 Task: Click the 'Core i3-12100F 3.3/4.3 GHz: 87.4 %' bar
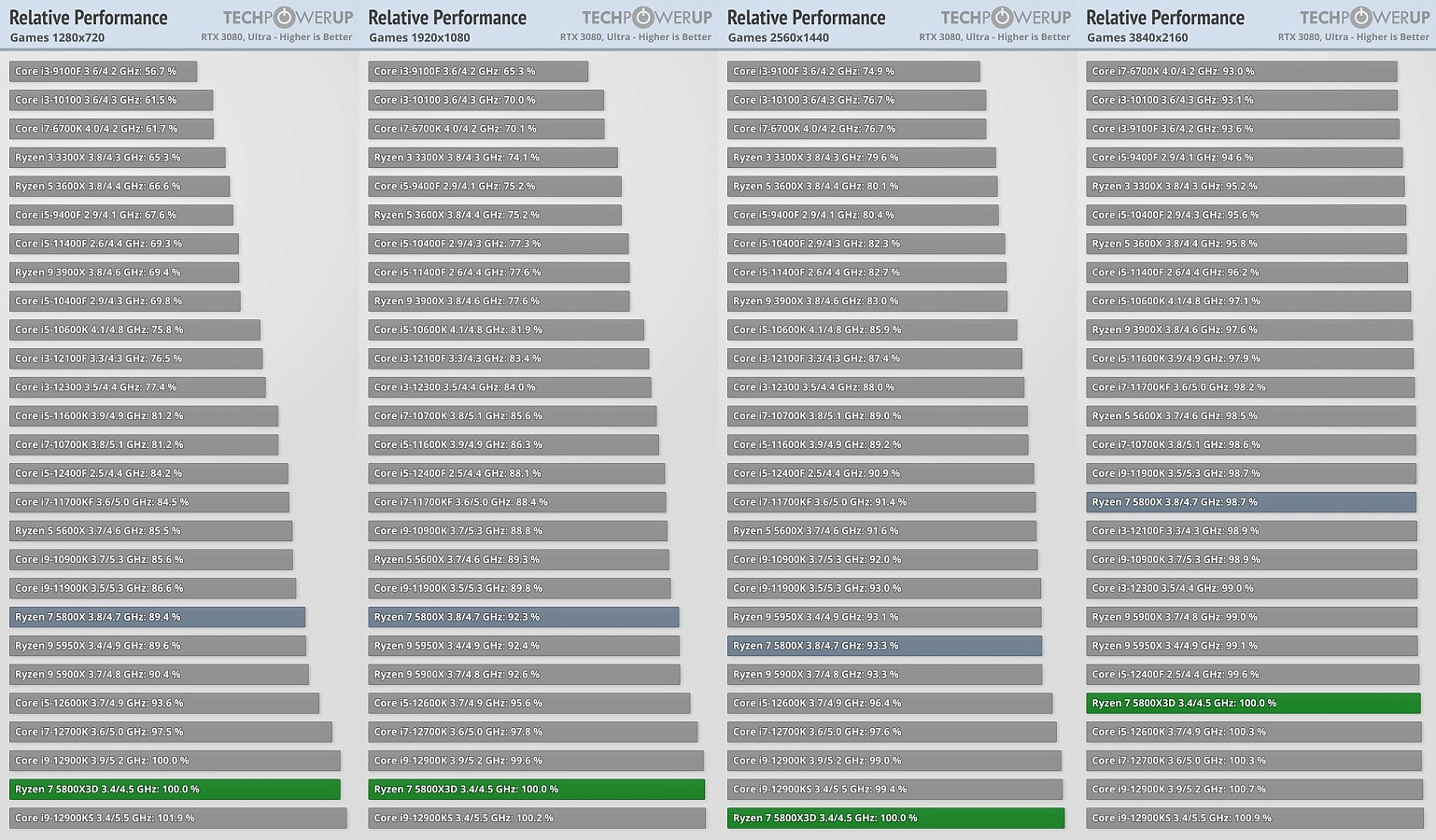click(x=875, y=358)
